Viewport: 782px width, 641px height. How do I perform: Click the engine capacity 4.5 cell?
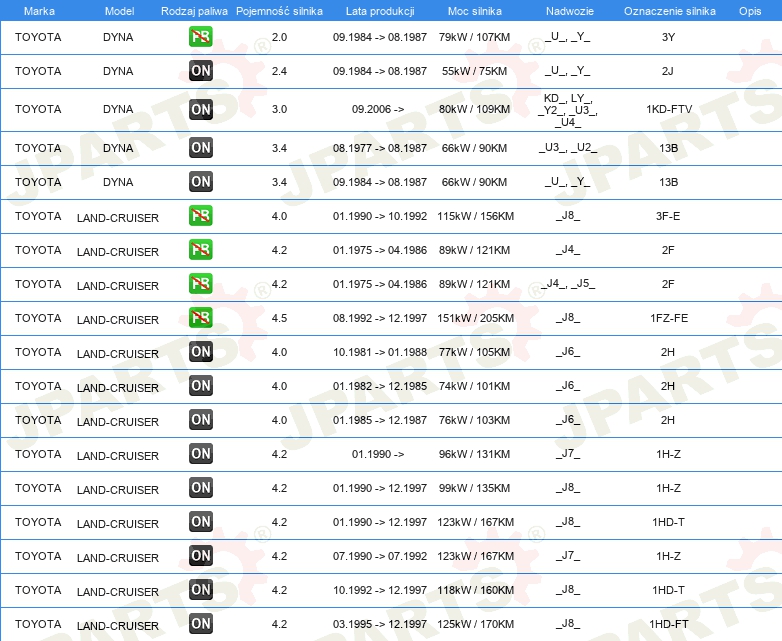pyautogui.click(x=279, y=318)
